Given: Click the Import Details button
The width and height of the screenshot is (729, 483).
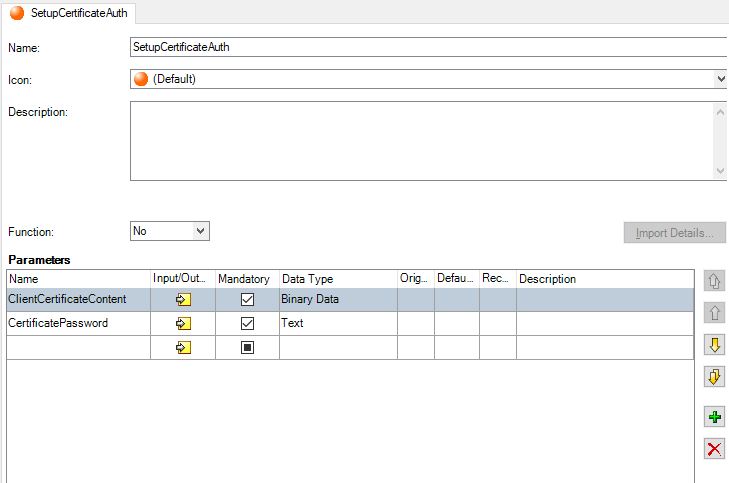Looking at the screenshot, I should click(674, 233).
